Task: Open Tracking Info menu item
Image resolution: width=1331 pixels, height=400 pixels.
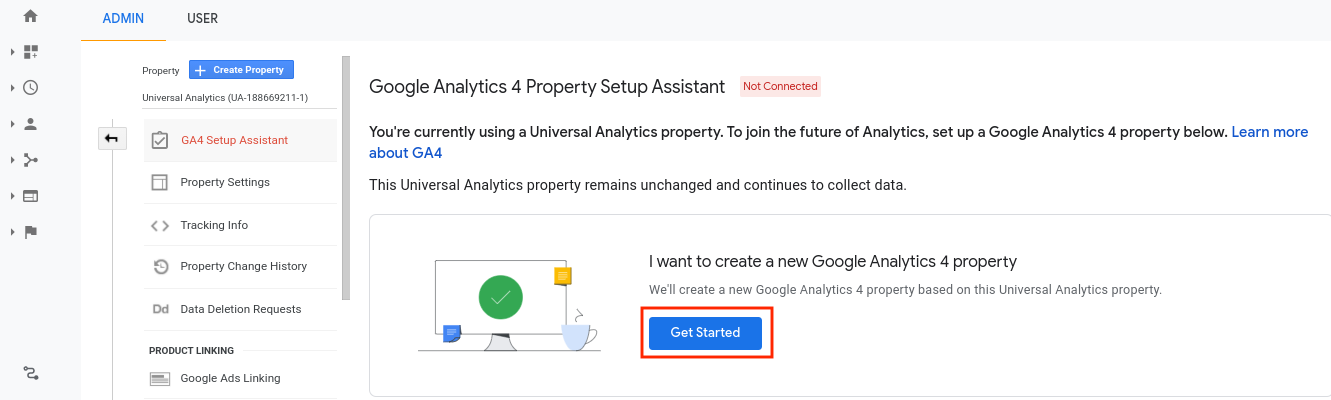Action: tap(214, 225)
